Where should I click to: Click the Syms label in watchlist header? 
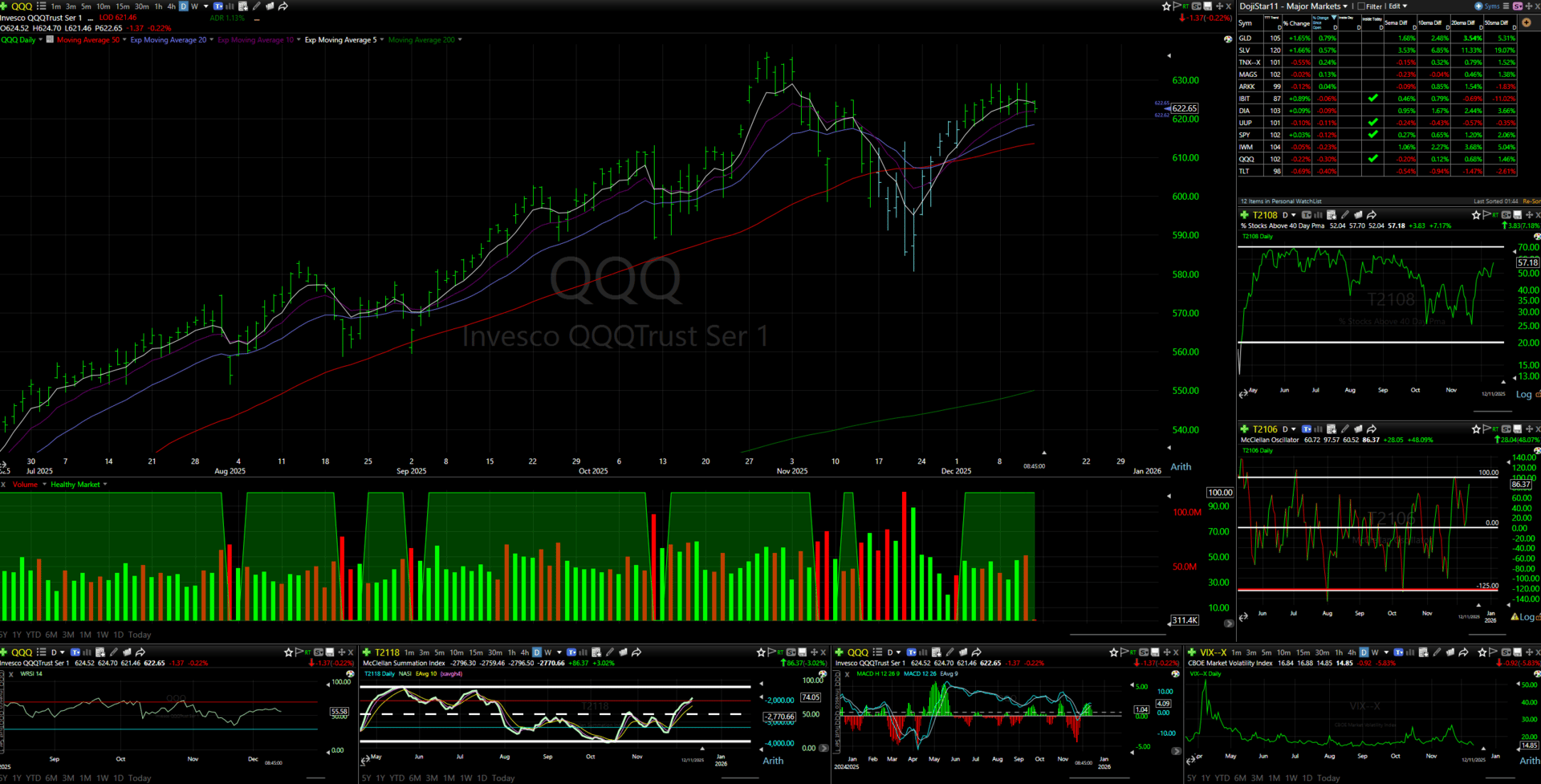[1492, 6]
